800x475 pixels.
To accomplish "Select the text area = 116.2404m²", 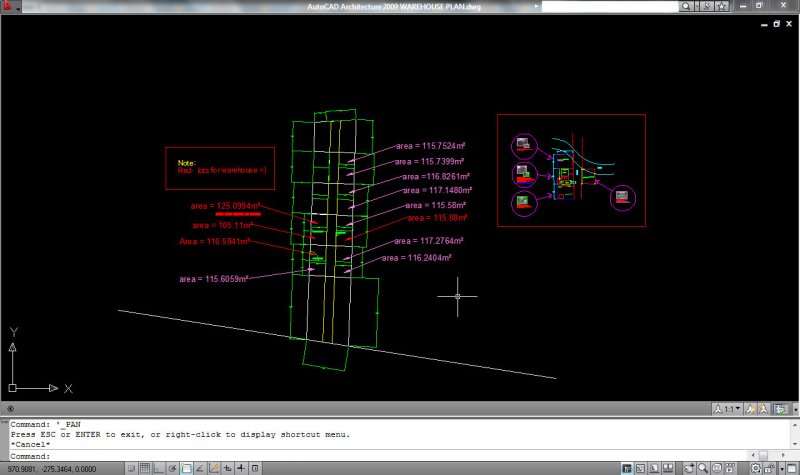I will click(416, 258).
